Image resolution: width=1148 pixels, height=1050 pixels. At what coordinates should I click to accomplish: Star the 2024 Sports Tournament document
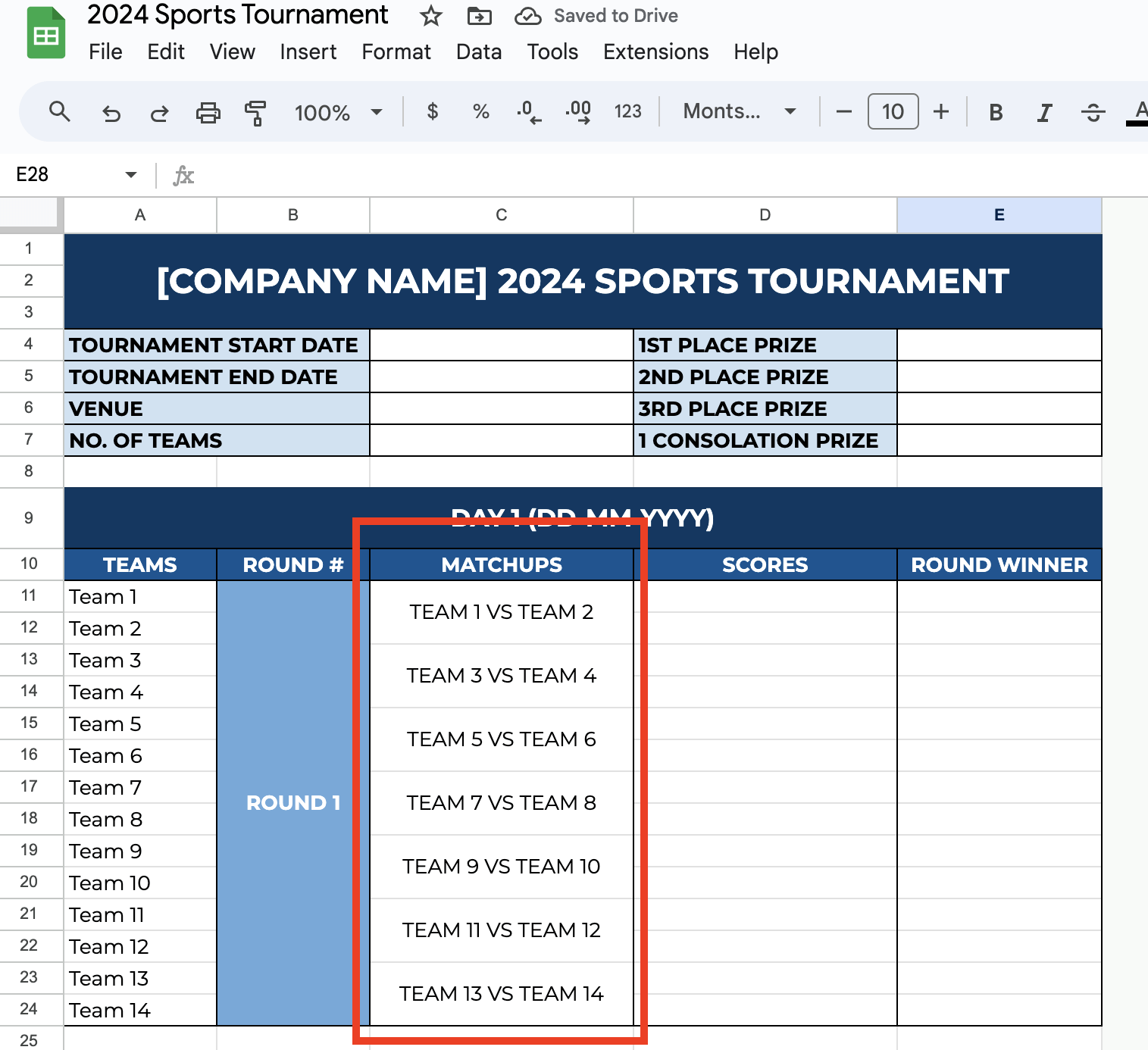(x=431, y=16)
